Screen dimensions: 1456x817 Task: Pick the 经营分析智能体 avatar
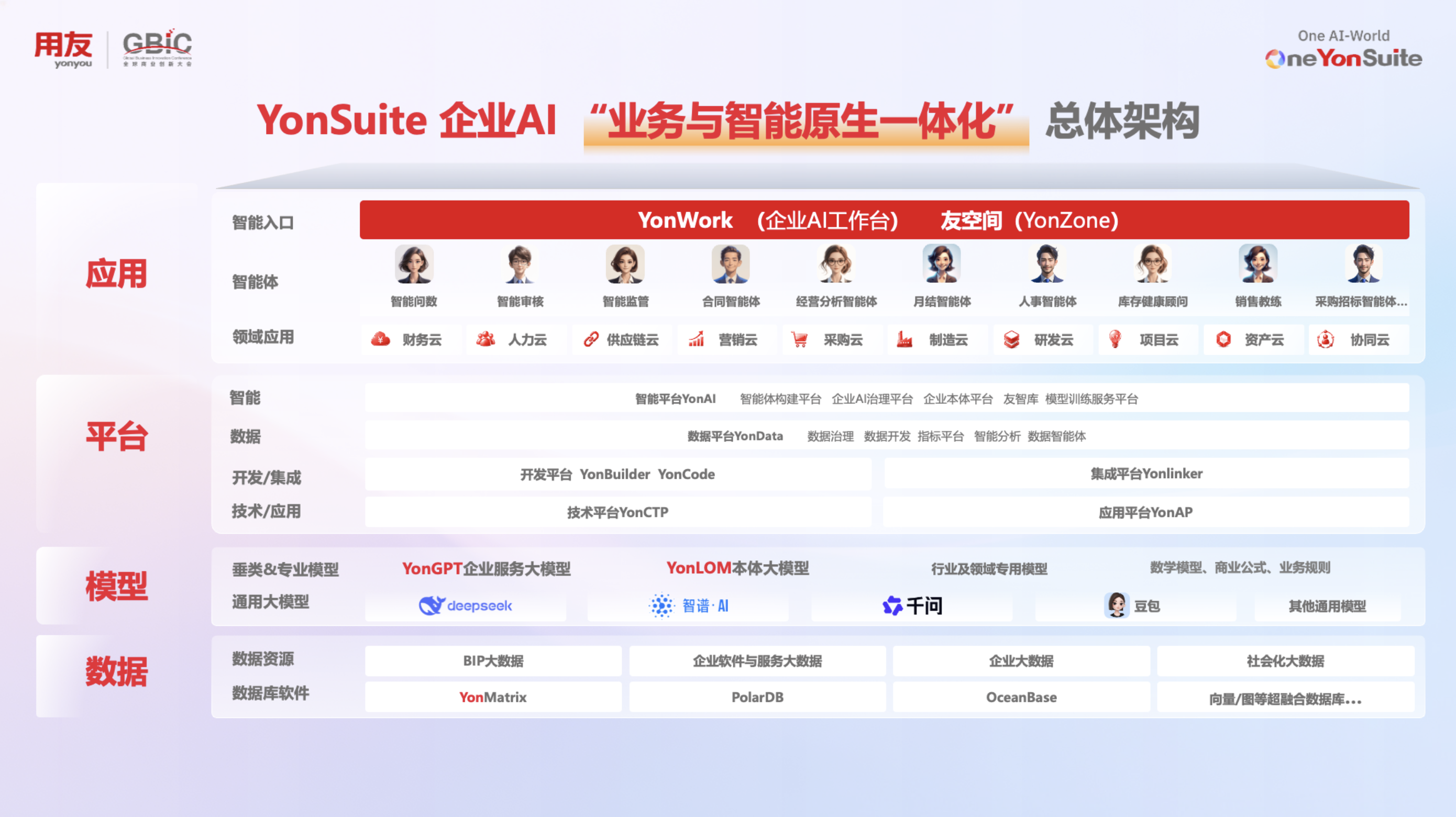[836, 264]
